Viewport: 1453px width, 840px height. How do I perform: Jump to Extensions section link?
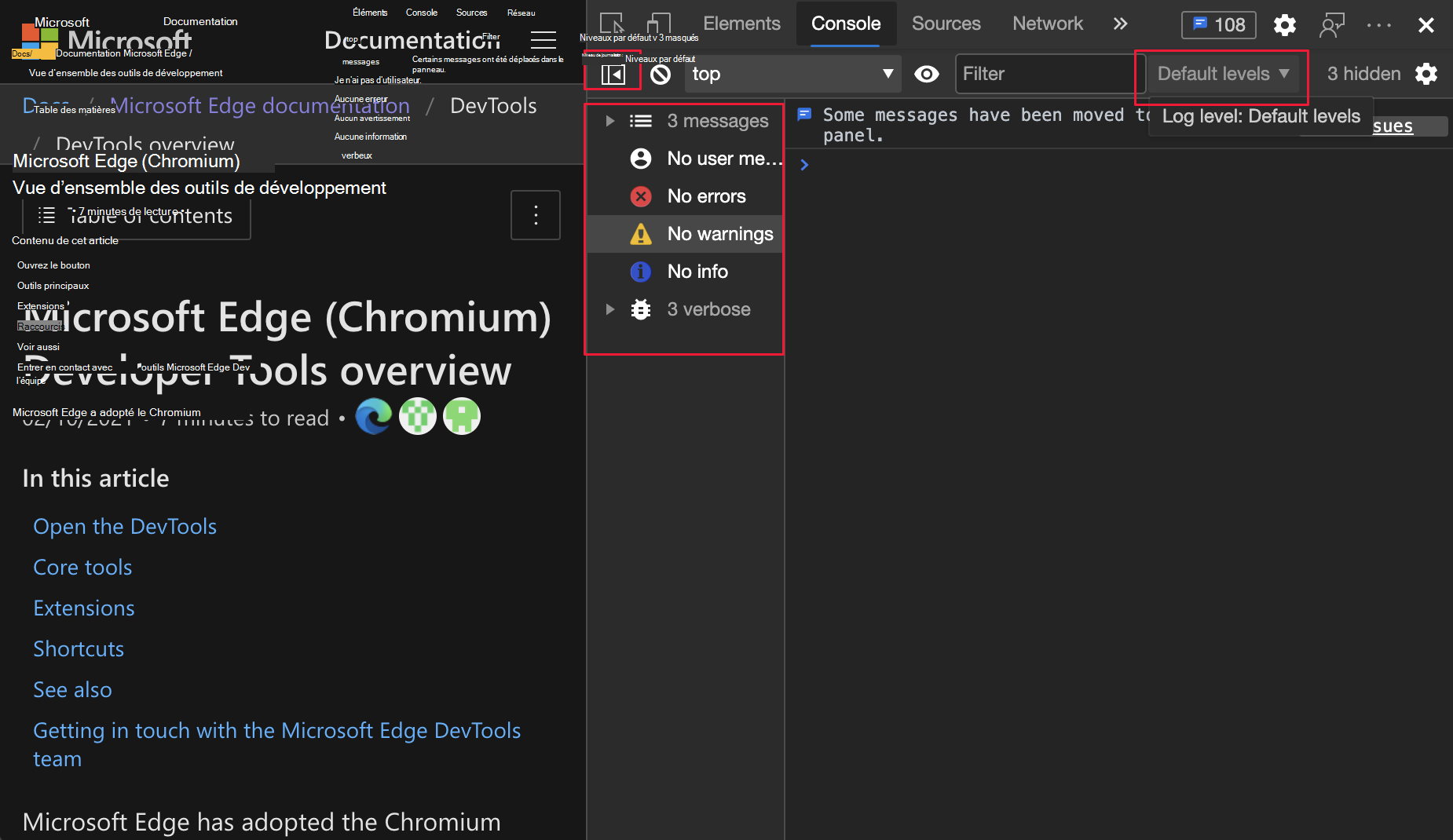click(x=84, y=608)
